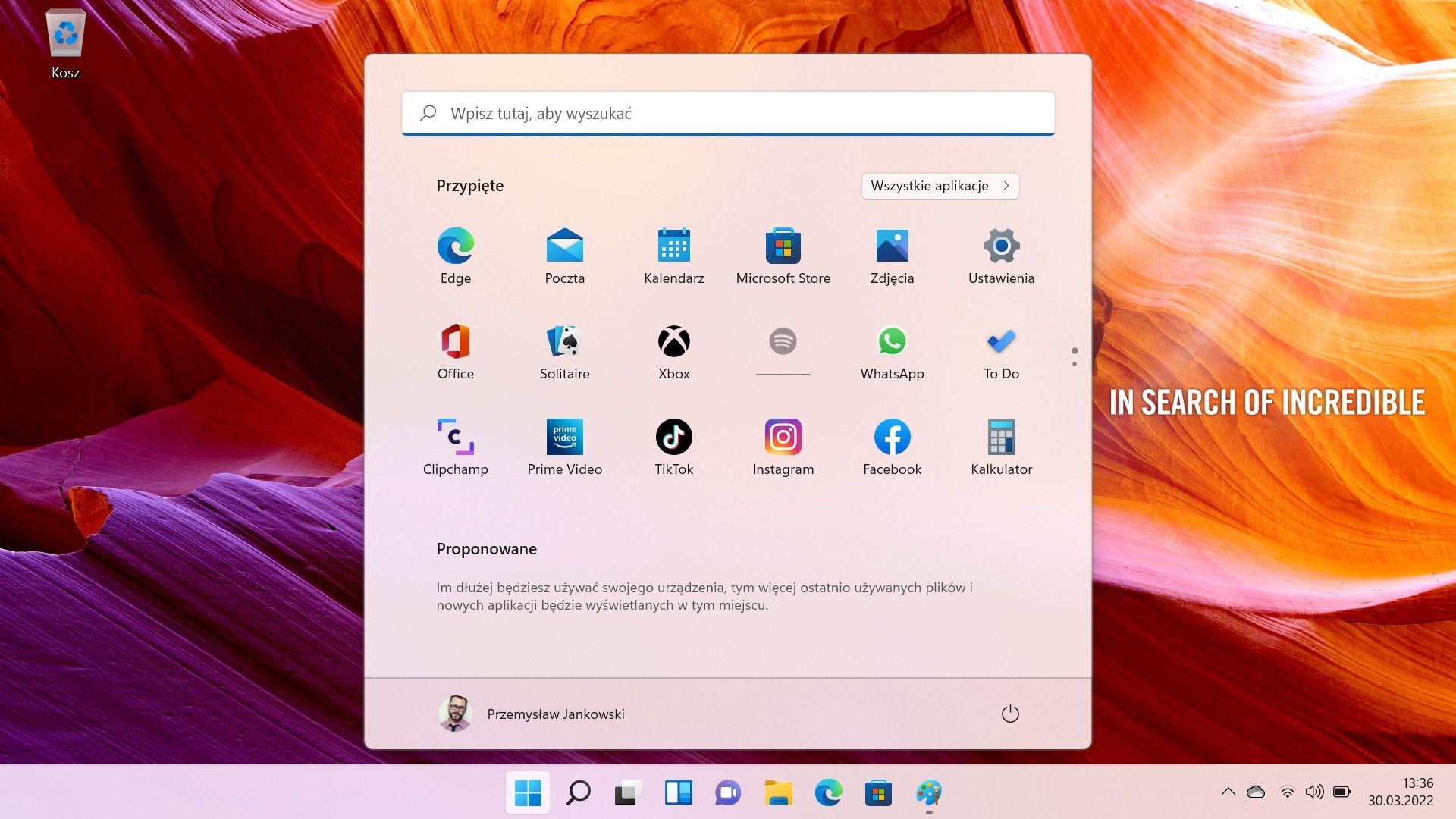This screenshot has height=819, width=1456.
Task: Go to the next pinned apps page dot
Action: click(1075, 364)
